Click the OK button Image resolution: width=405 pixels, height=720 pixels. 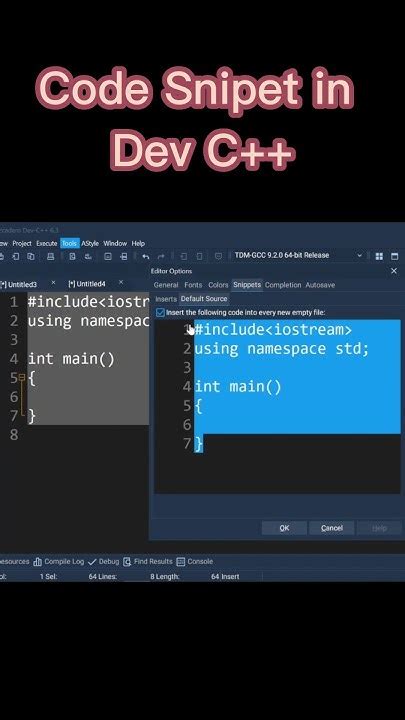284,528
